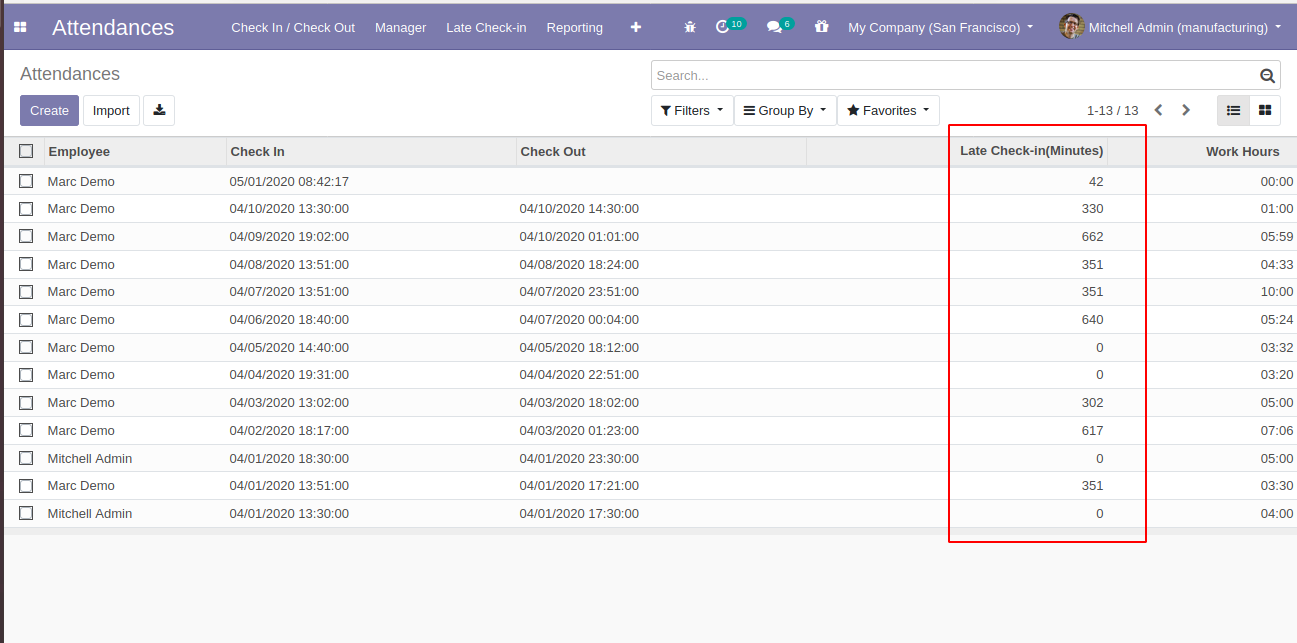Click in the Search input field

[x=950, y=76]
